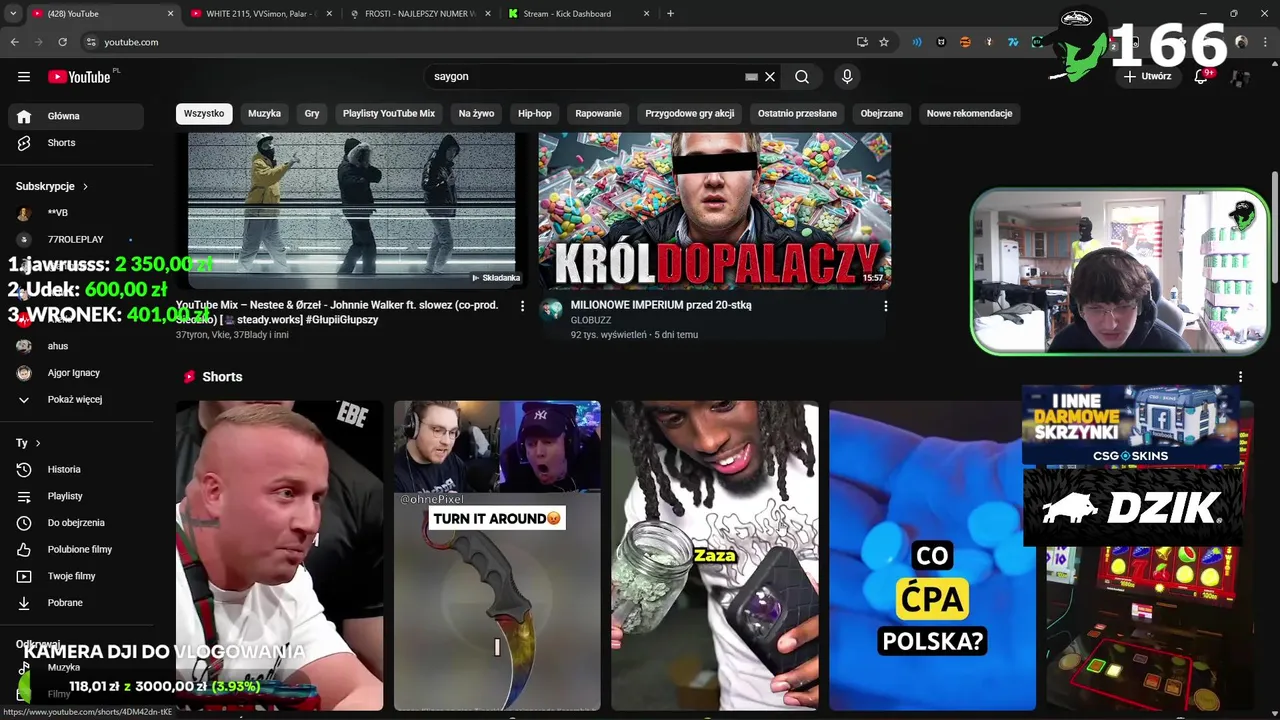Image resolution: width=1280 pixels, height=720 pixels.
Task: Open the CO ĆPA POLSKA Short
Action: click(932, 555)
